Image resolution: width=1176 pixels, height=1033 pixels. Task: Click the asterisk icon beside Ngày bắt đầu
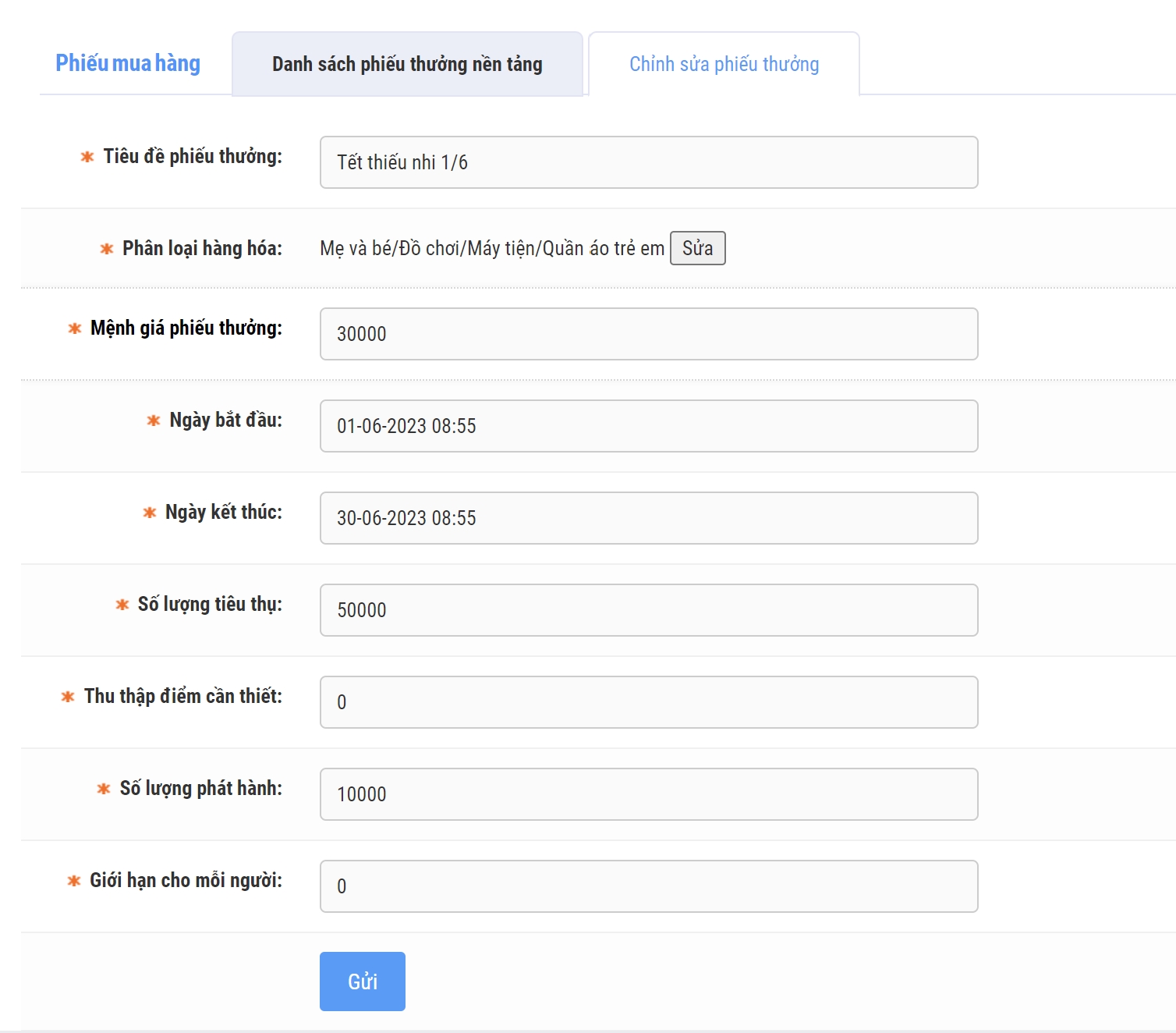(154, 421)
